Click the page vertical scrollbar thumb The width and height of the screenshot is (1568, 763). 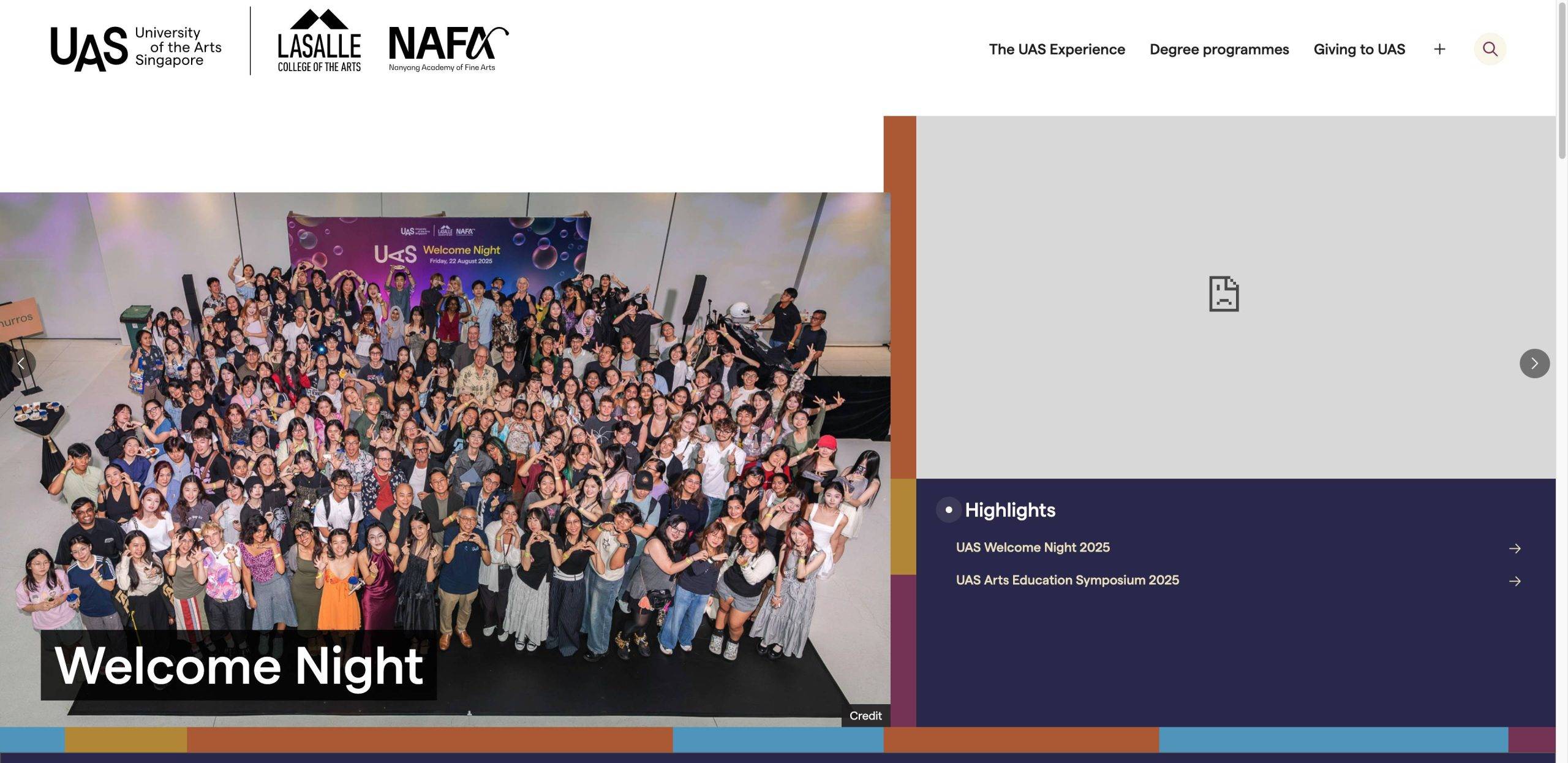1562,80
